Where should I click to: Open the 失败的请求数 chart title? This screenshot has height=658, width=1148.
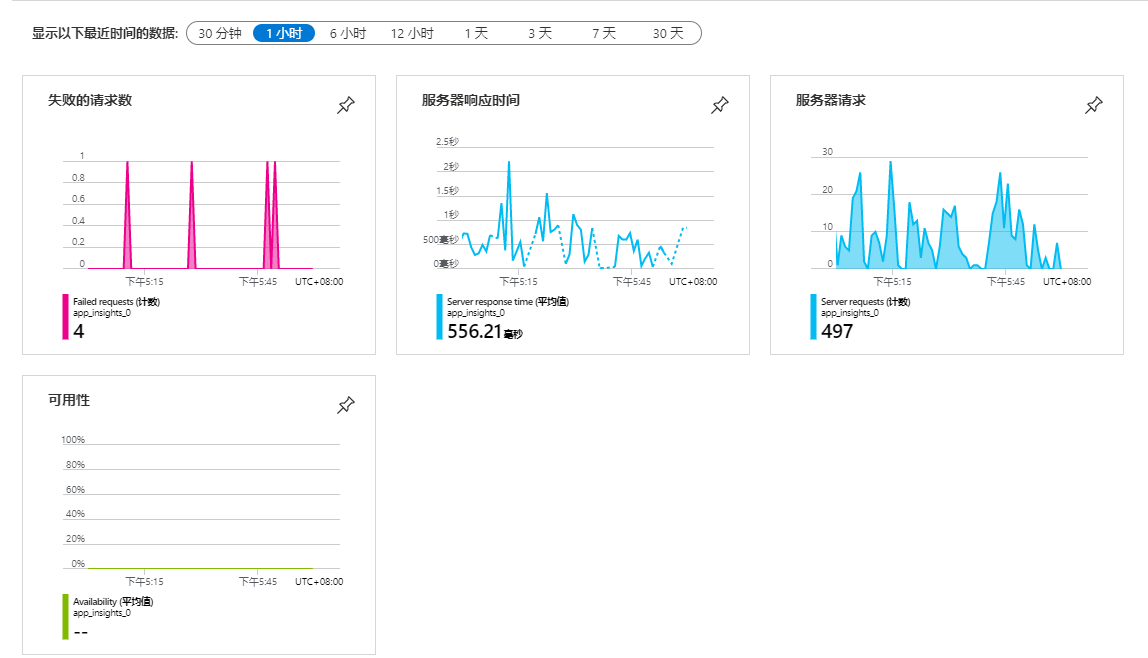coord(90,100)
